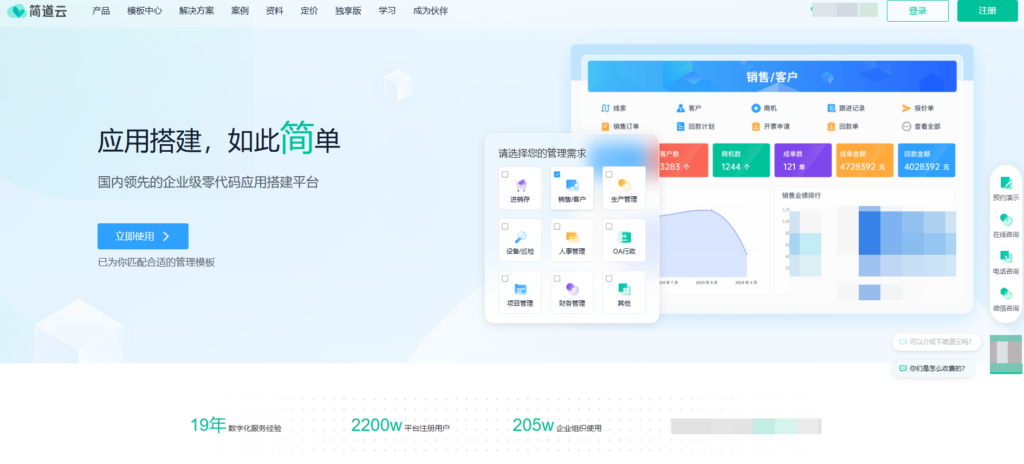Image resolution: width=1024 pixels, height=464 pixels.
Task: Select the 你们是怎么收费的 chat suggestion
Action: tap(936, 369)
